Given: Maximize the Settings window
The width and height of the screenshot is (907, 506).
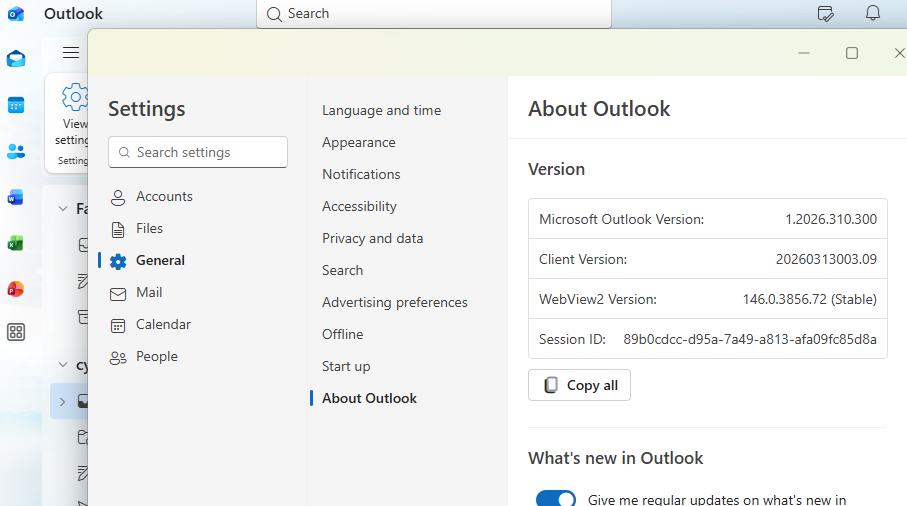Looking at the screenshot, I should coord(851,53).
